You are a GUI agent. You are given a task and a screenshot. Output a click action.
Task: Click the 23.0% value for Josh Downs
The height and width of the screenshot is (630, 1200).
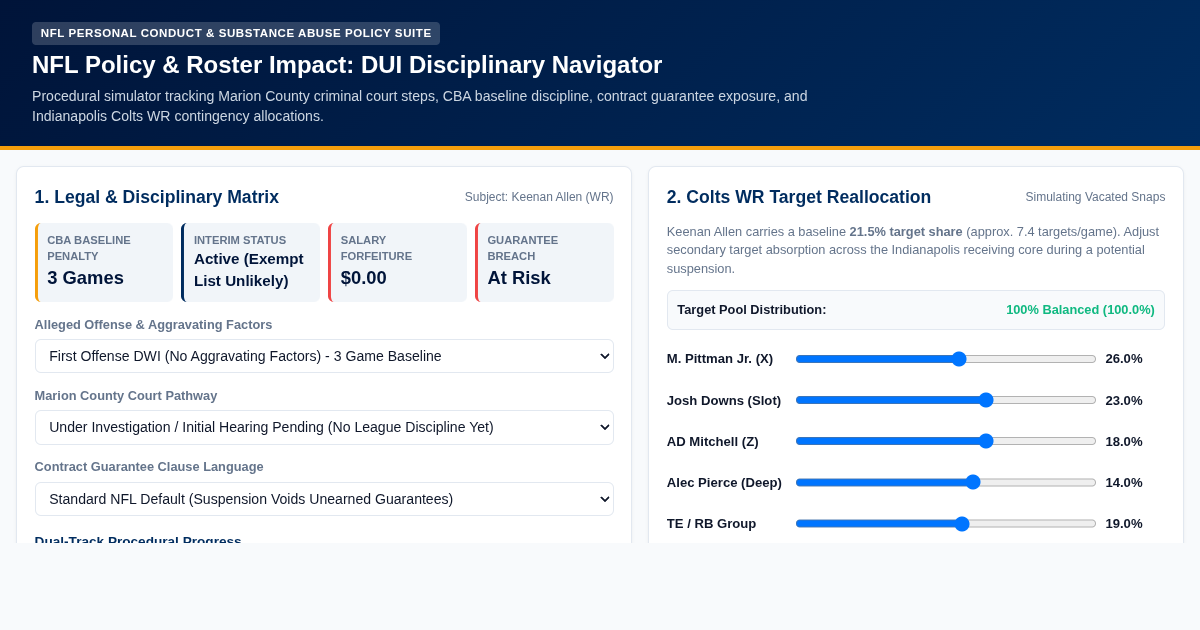tap(1124, 400)
